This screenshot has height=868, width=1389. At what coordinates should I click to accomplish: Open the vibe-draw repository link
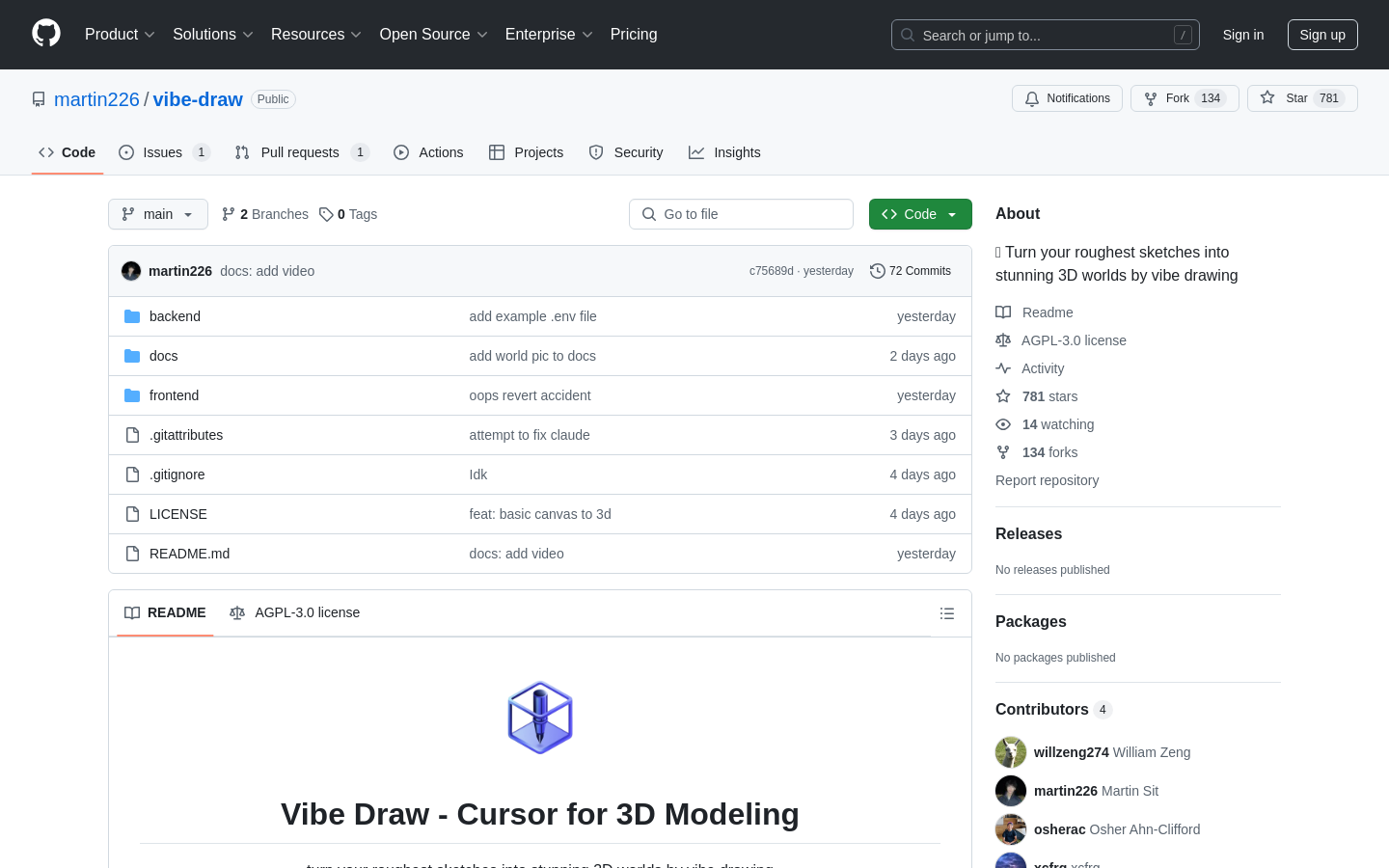point(198,99)
